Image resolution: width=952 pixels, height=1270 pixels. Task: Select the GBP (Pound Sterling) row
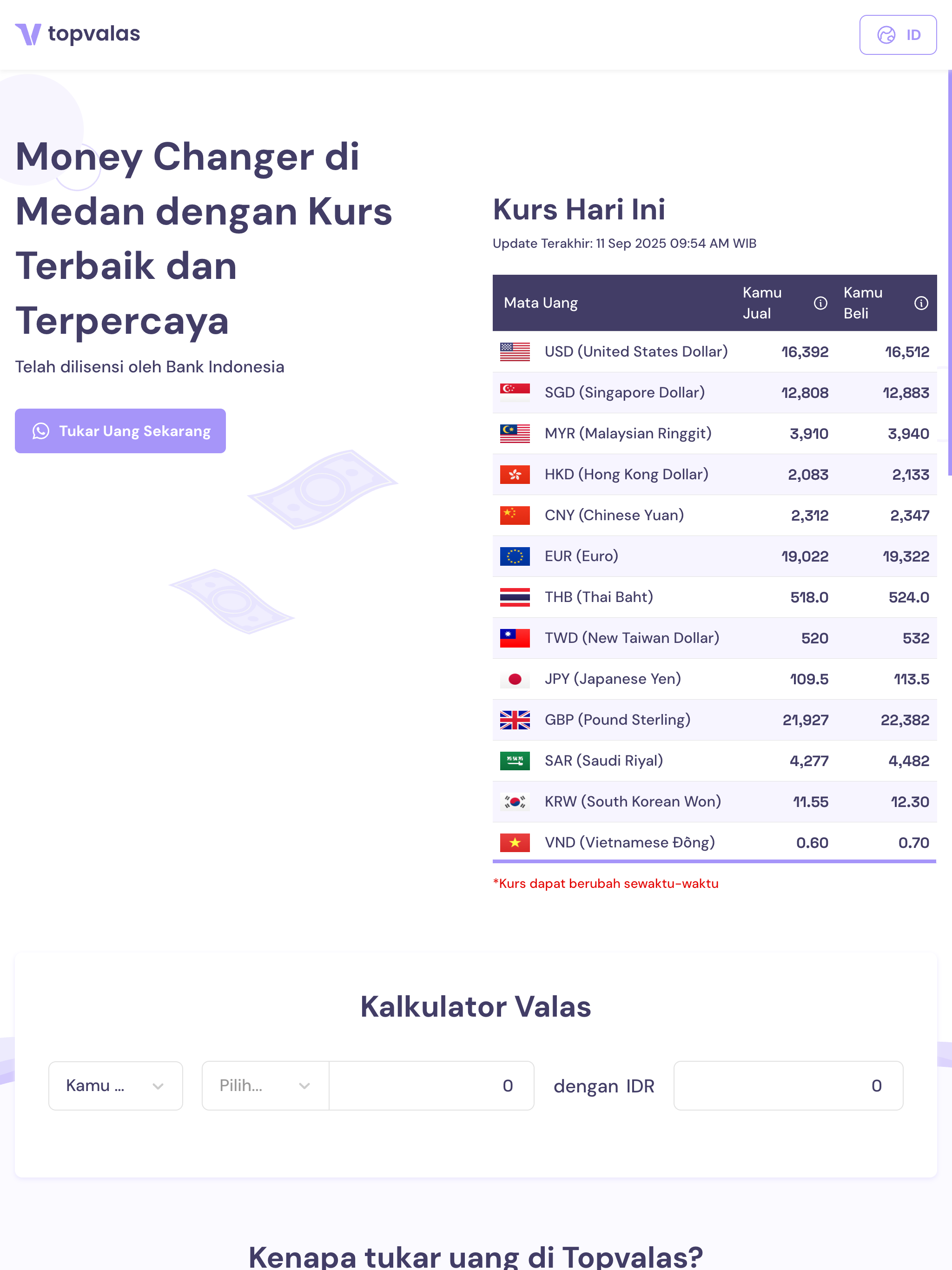point(617,720)
